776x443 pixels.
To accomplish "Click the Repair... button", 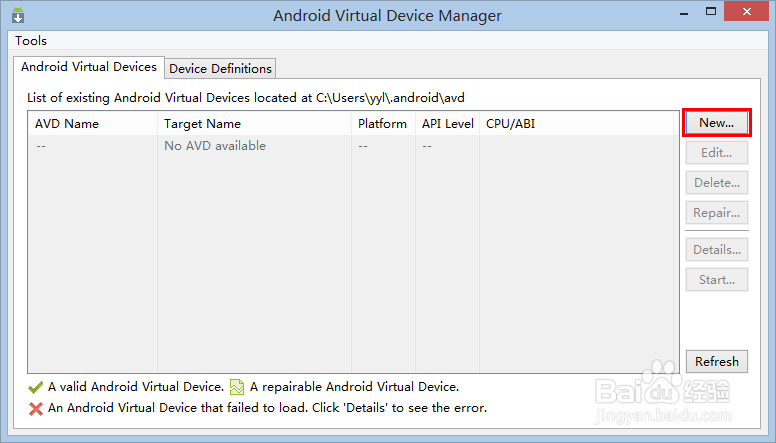I will coord(716,213).
